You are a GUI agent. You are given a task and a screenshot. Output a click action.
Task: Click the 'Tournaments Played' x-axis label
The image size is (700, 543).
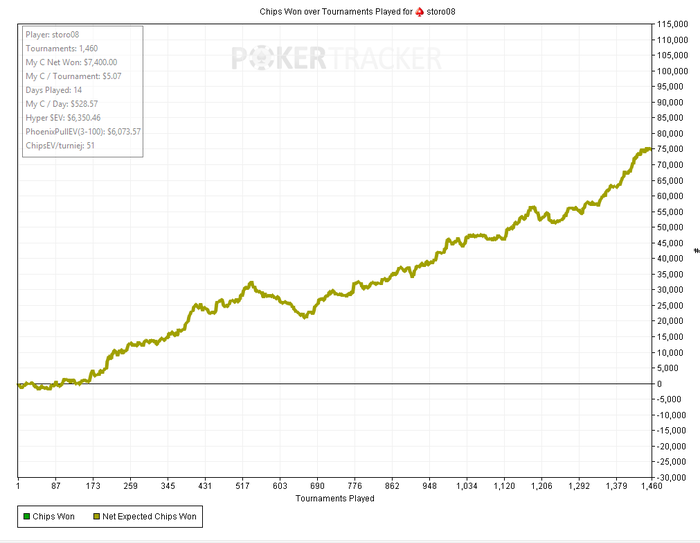click(335, 498)
